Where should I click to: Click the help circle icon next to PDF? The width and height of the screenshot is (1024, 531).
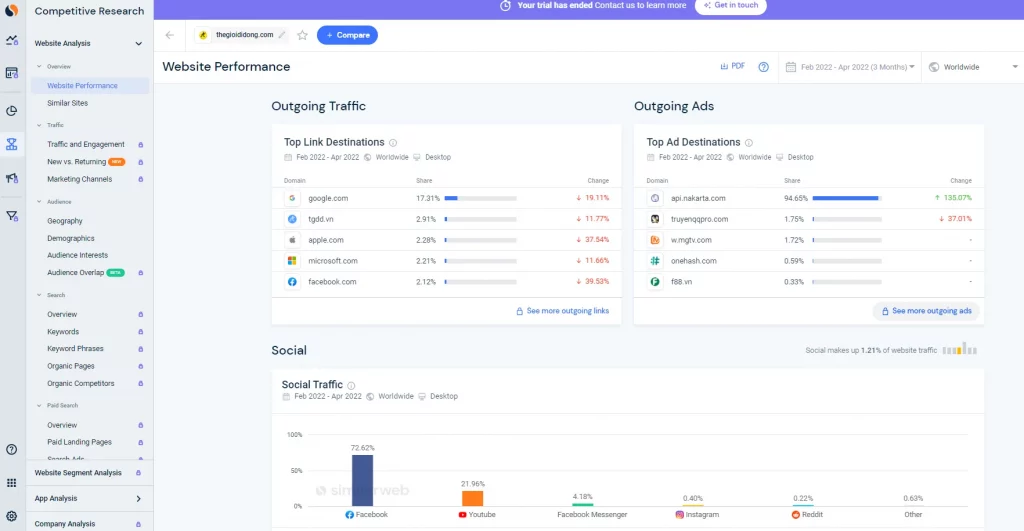pos(763,67)
